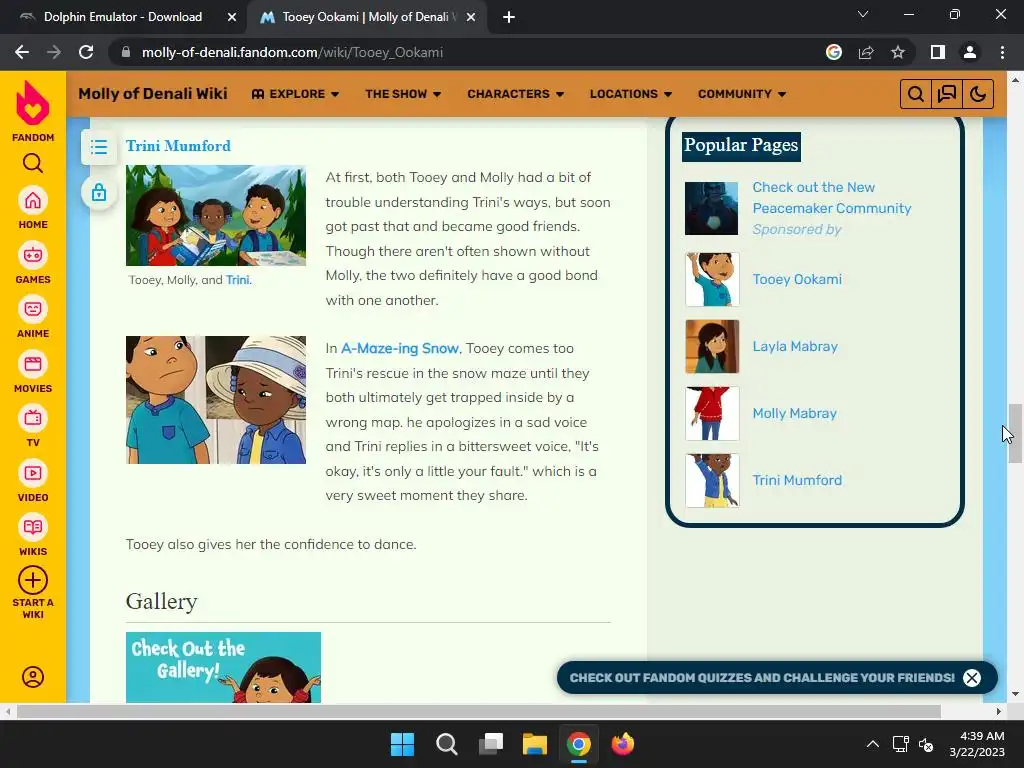Expand the LOCATIONS dropdown
The height and width of the screenshot is (768, 1024).
click(x=631, y=94)
